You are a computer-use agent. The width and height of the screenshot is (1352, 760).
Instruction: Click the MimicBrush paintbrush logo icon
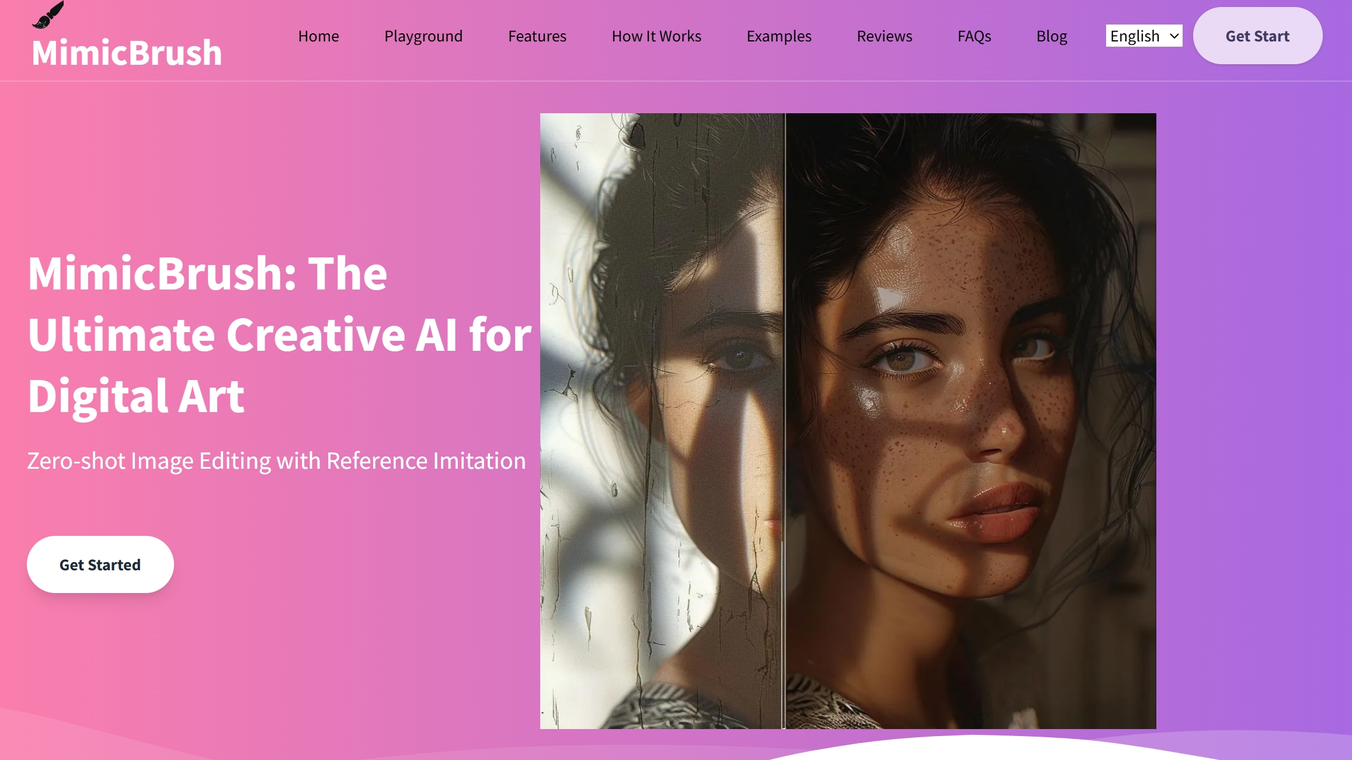pos(48,15)
